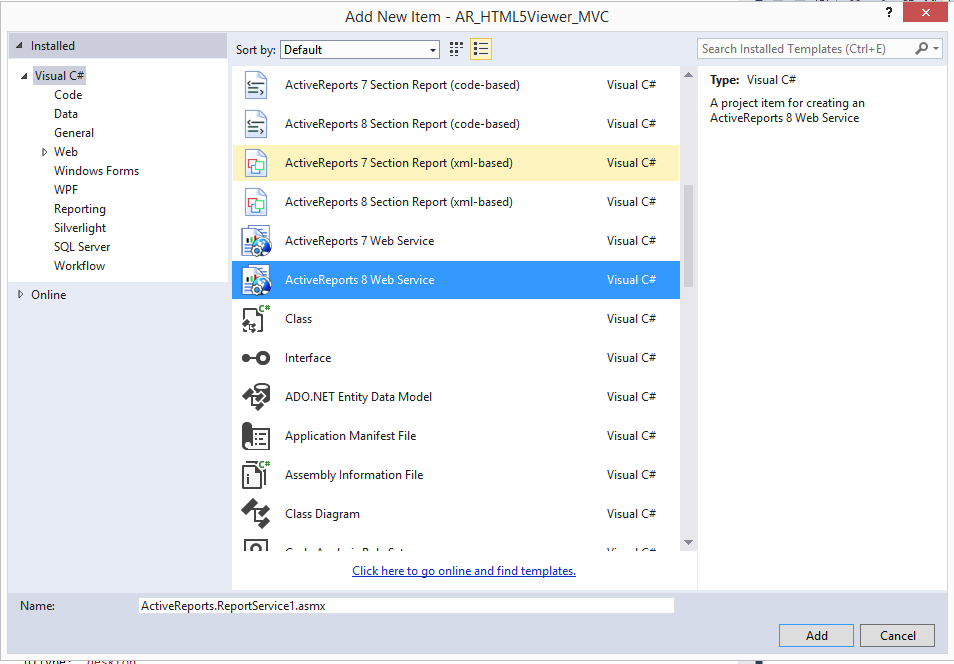Select the SQL Server category
The image size is (954, 664).
click(x=82, y=247)
